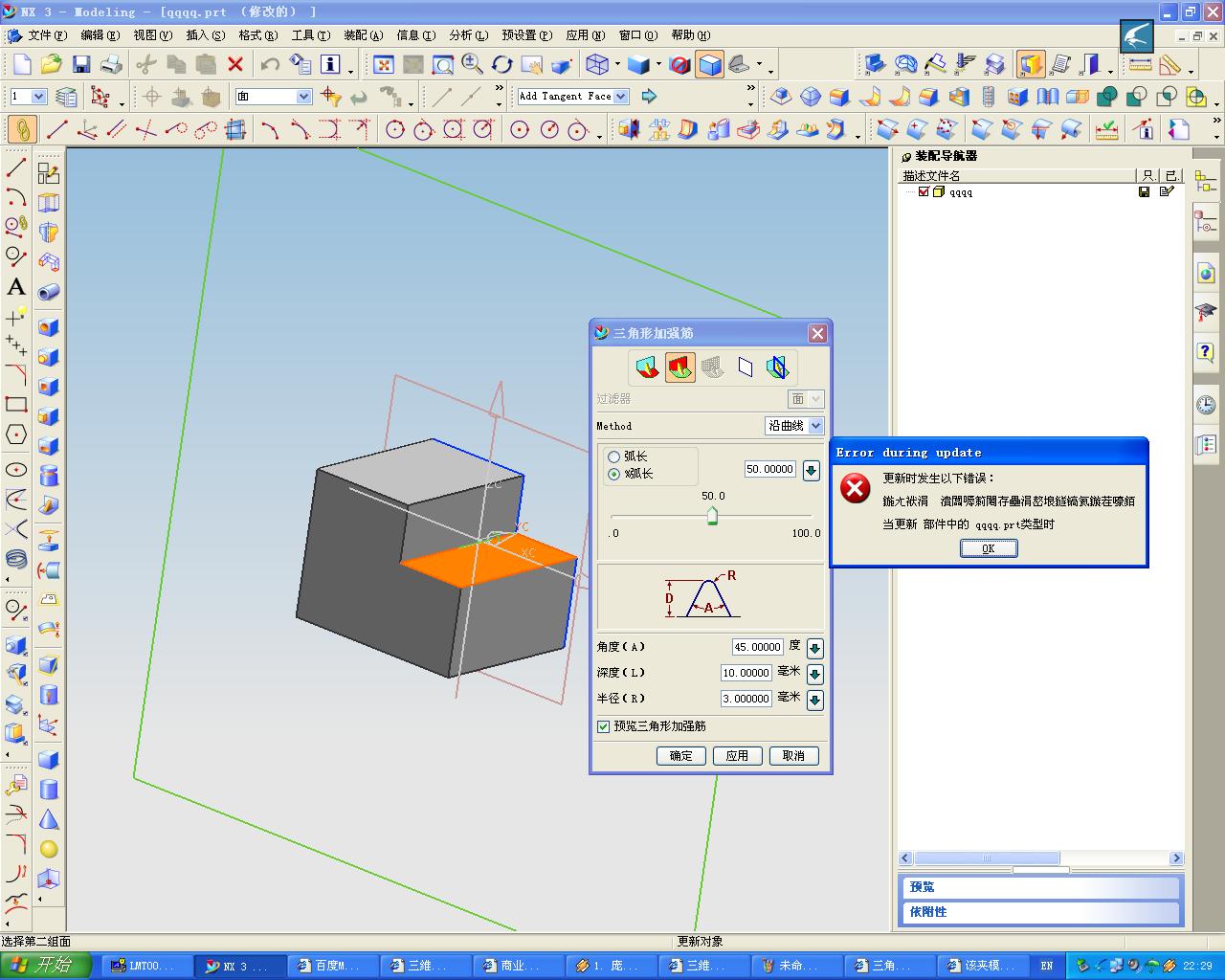Save the part with the floppy icon
The image size is (1225, 980).
81,64
